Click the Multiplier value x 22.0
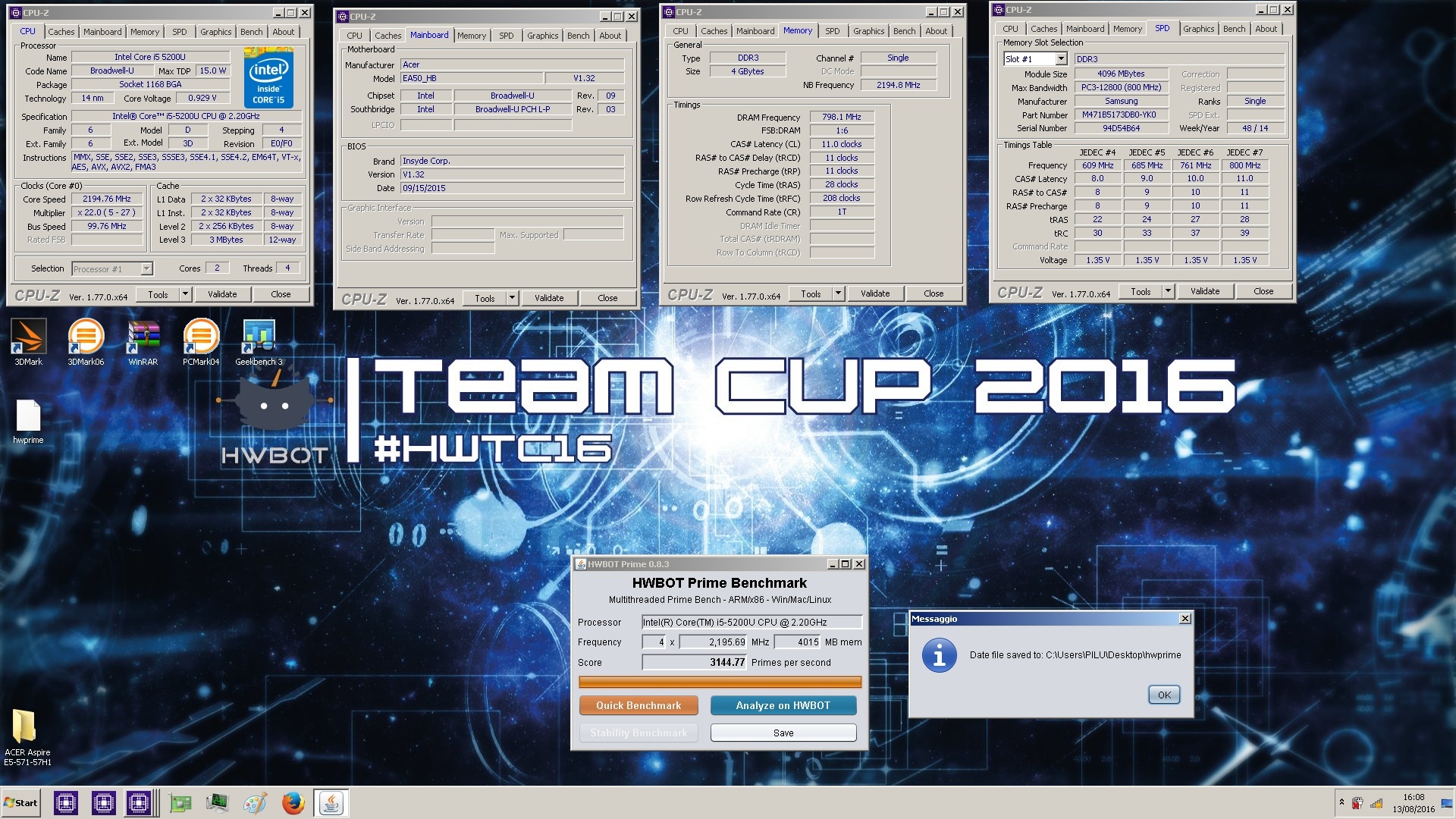The image size is (1456, 819). (x=107, y=212)
